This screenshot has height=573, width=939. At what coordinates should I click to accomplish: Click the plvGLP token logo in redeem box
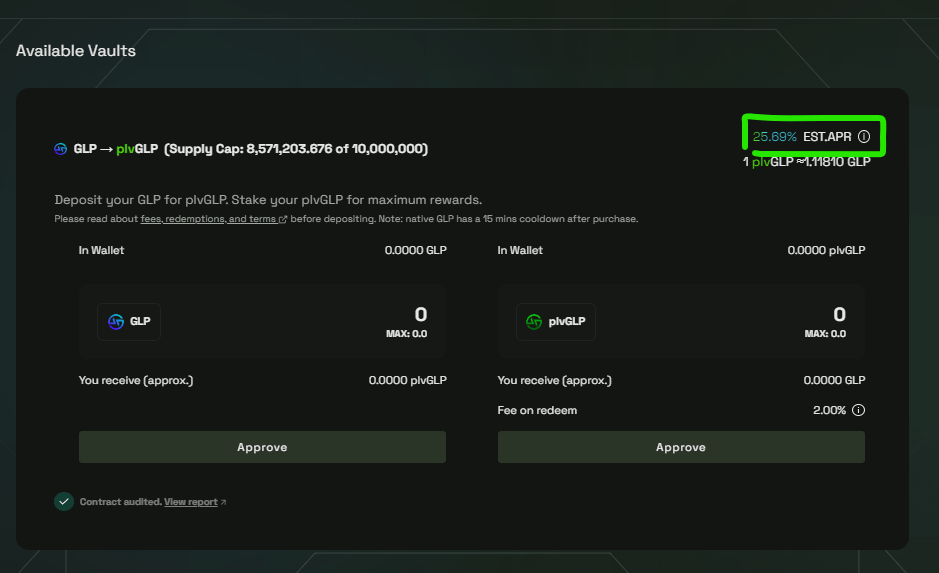534,322
